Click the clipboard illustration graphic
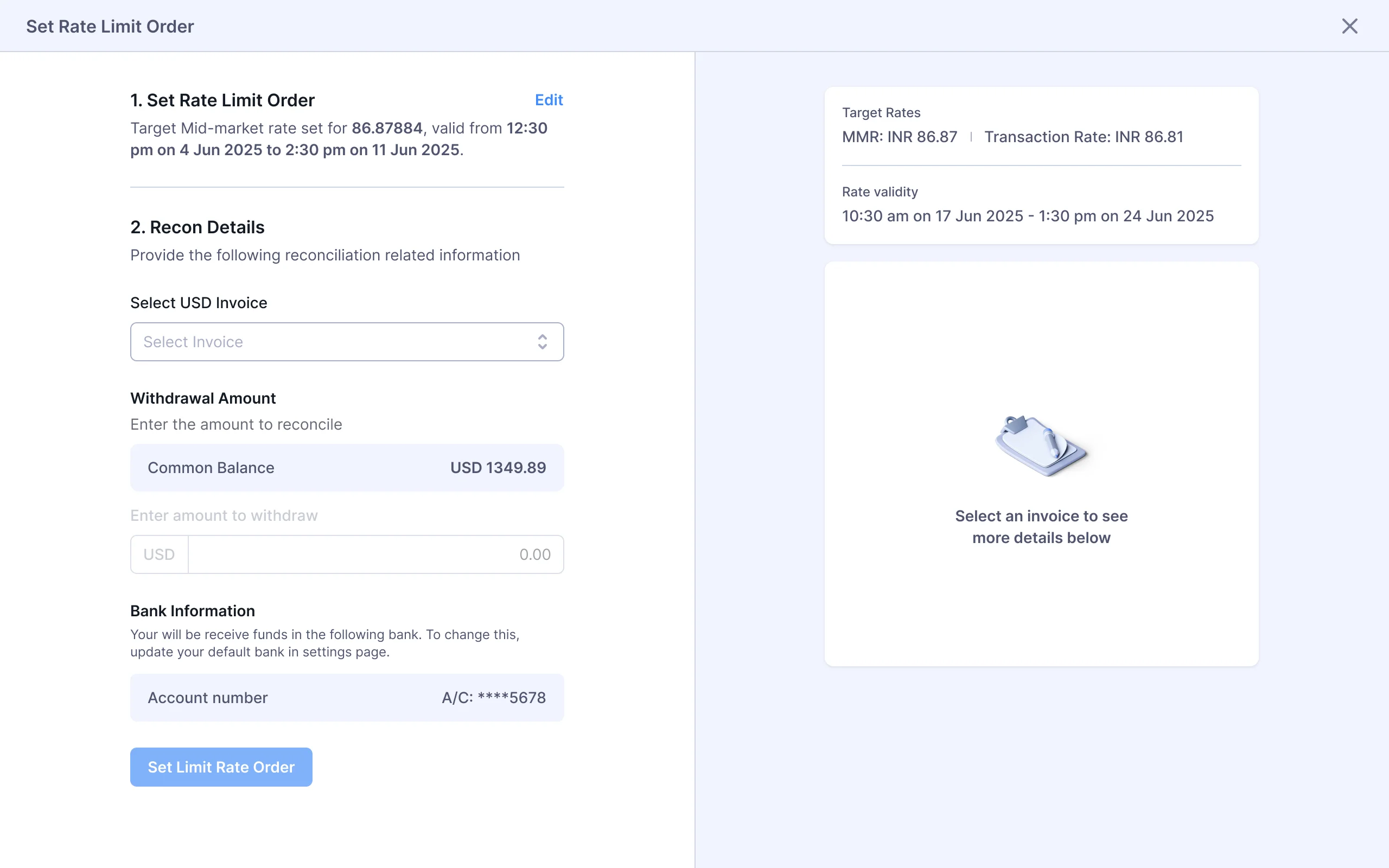The height and width of the screenshot is (868, 1389). [1041, 446]
